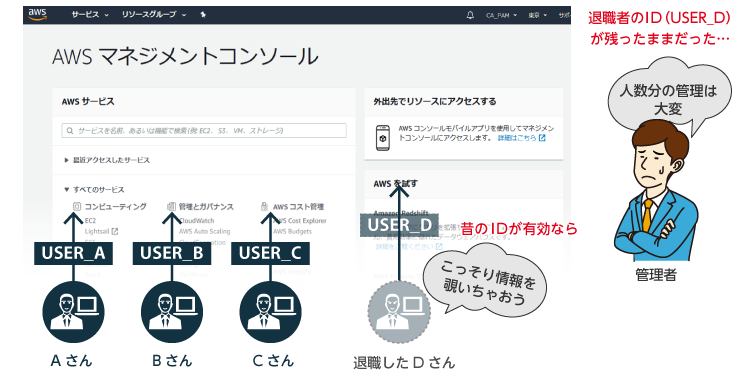Click the コンピューティング category icon
The height and width of the screenshot is (379, 750).
click(77, 206)
